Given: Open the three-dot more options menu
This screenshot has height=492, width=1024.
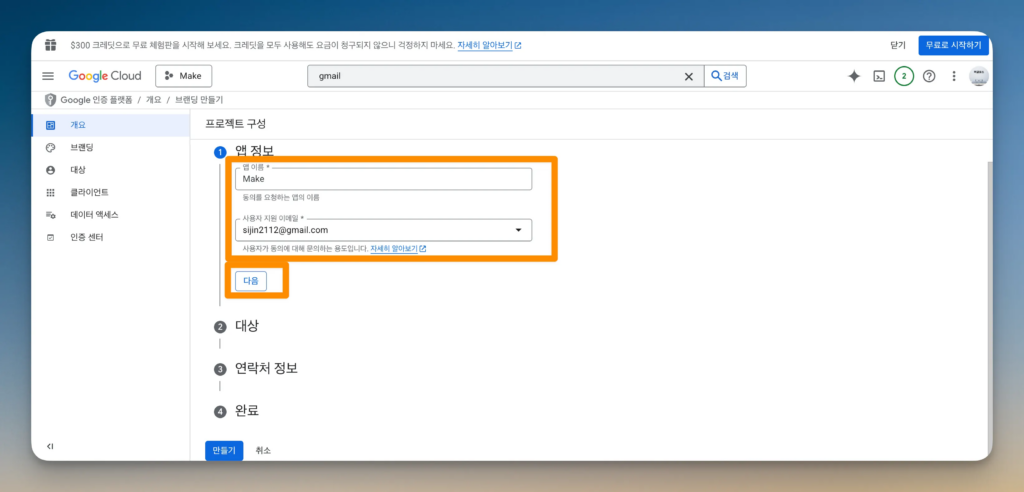Looking at the screenshot, I should (x=953, y=76).
